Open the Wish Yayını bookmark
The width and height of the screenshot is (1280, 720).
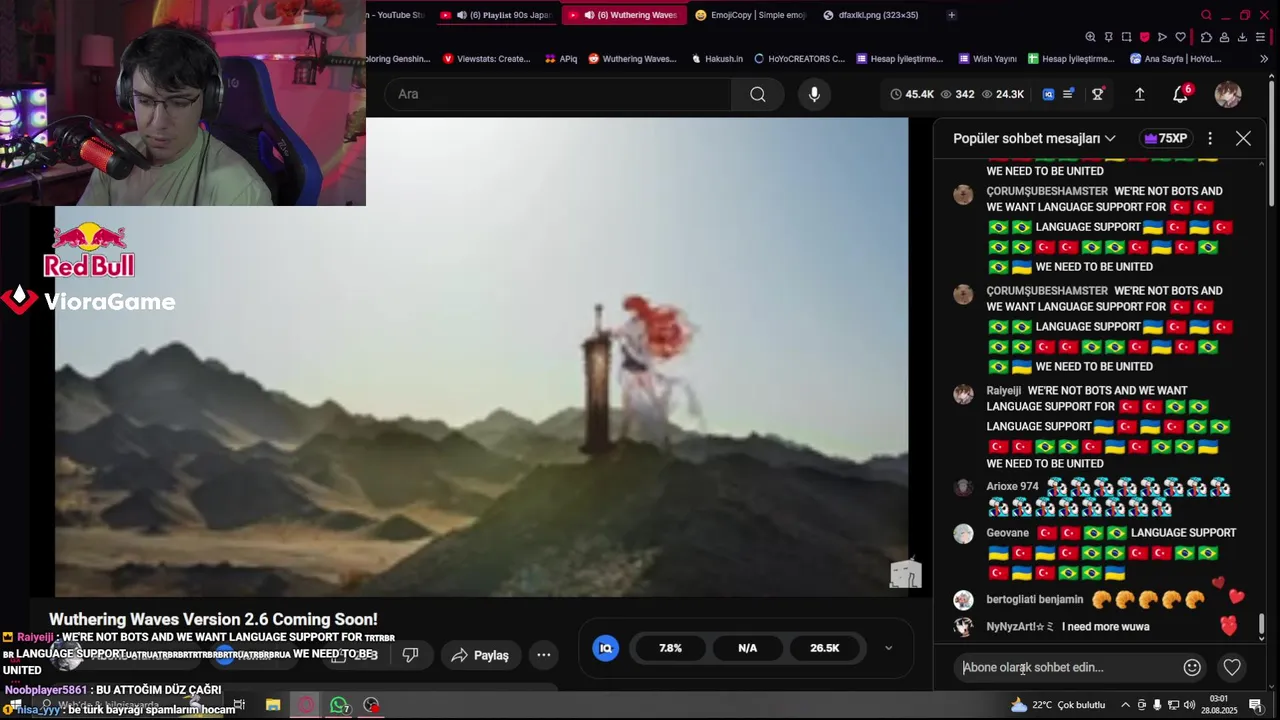pos(987,59)
